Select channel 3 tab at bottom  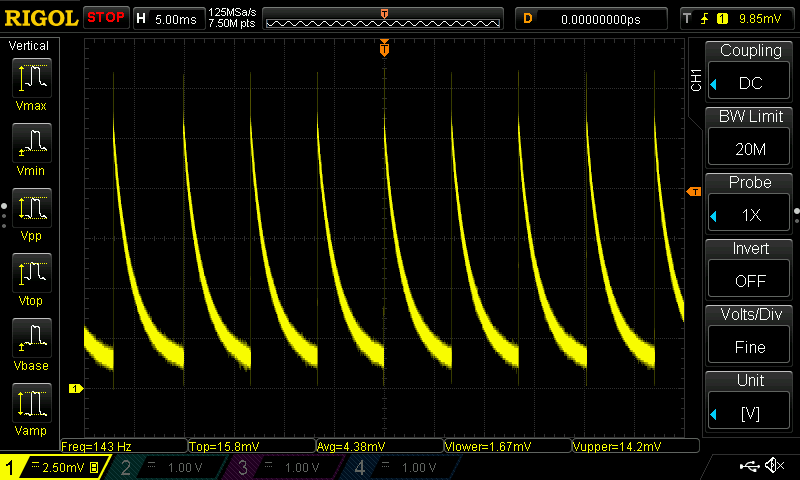(x=283, y=467)
